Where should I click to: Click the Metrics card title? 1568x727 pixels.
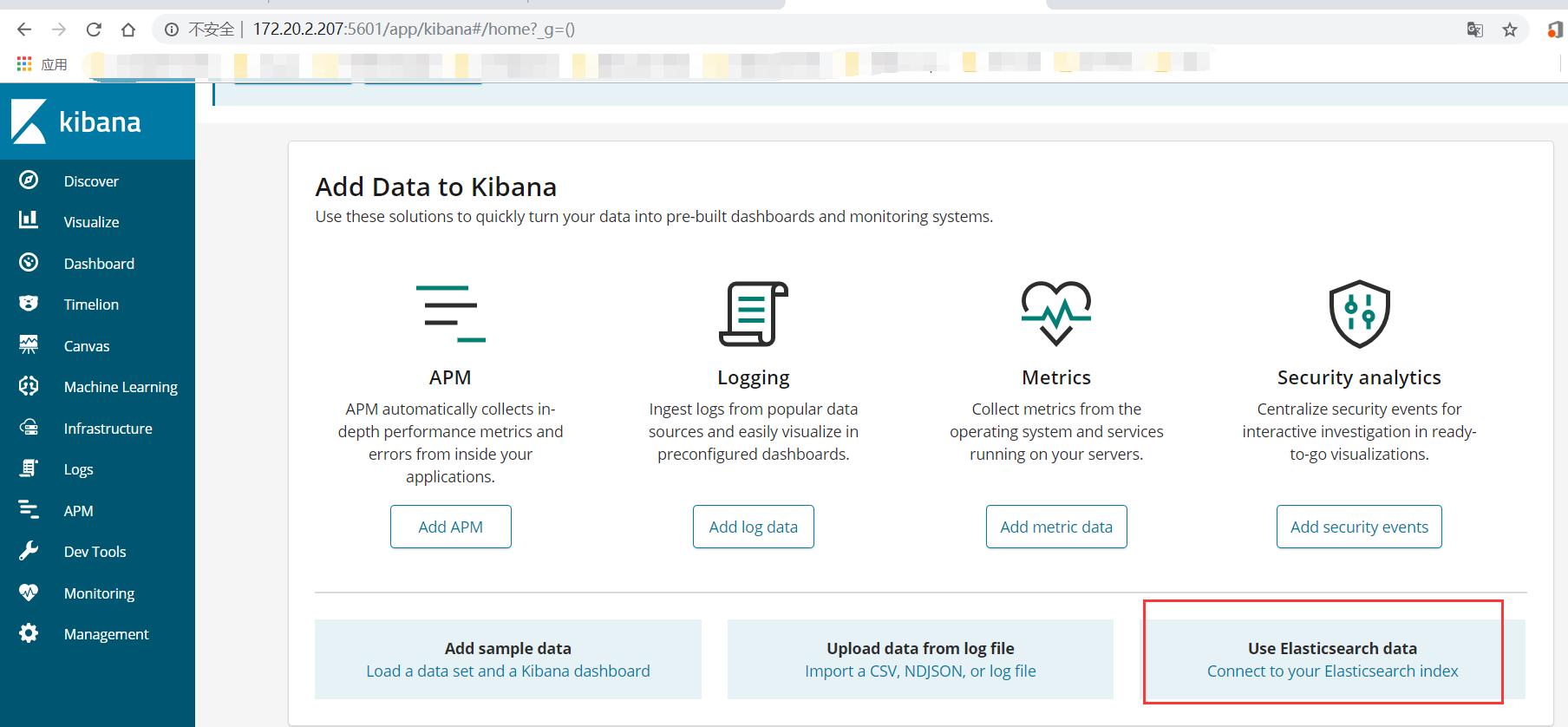tap(1056, 377)
